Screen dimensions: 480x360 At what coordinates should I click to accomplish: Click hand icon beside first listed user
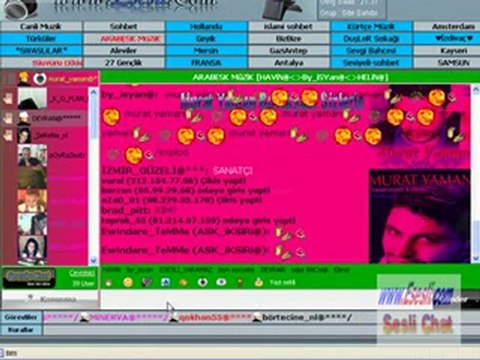(8, 98)
